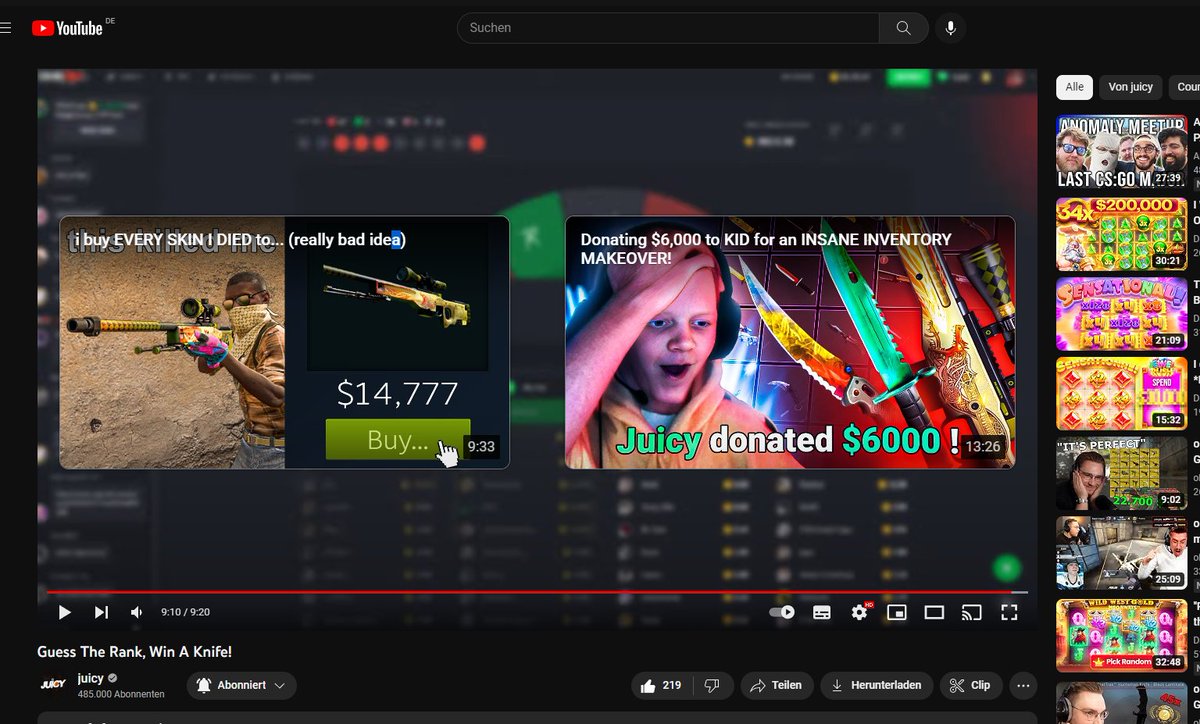This screenshot has height=724, width=1200.
Task: Switch to theater mode
Action: coord(934,612)
